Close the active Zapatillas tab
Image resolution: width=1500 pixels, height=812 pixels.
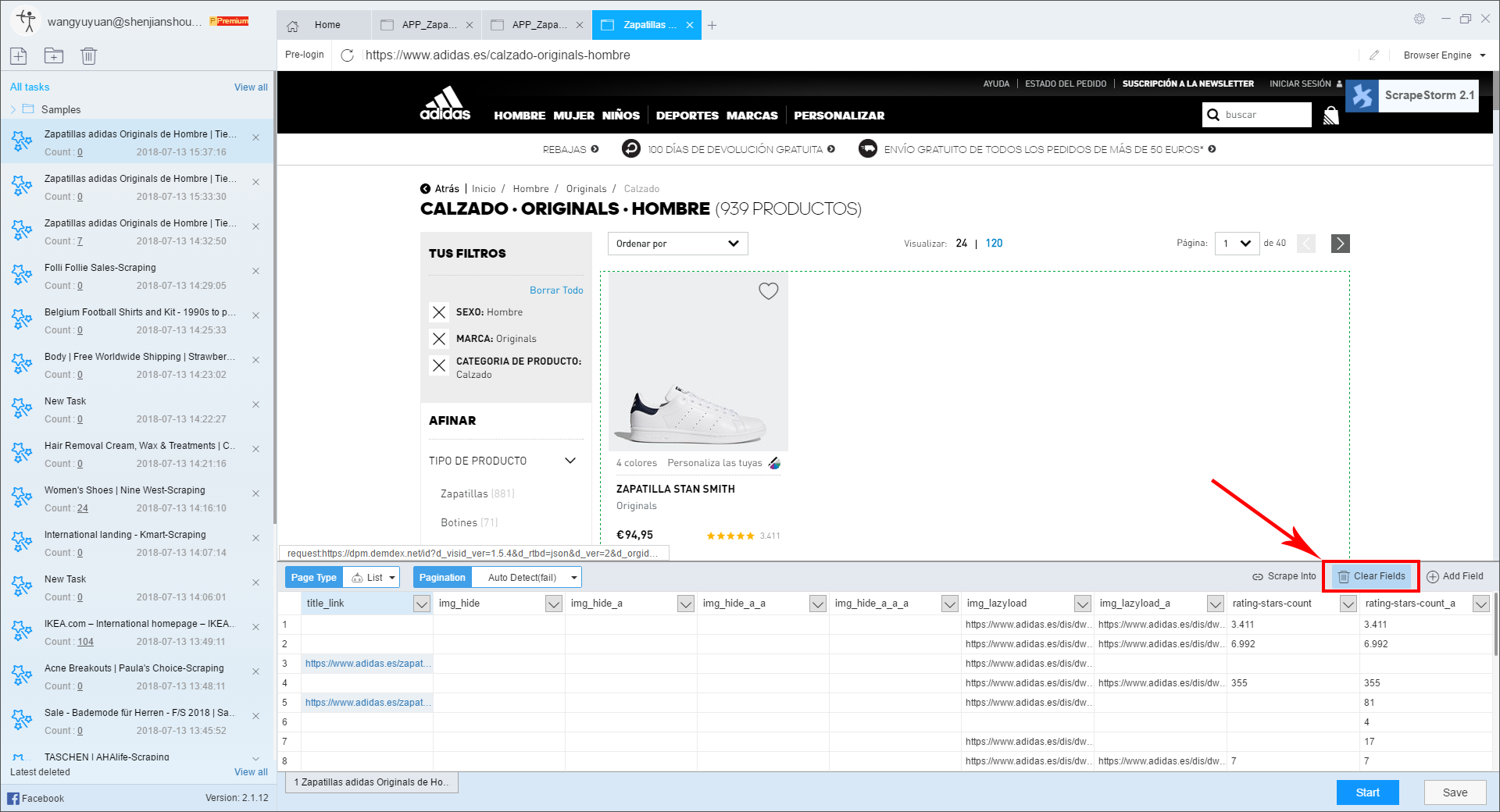(690, 25)
